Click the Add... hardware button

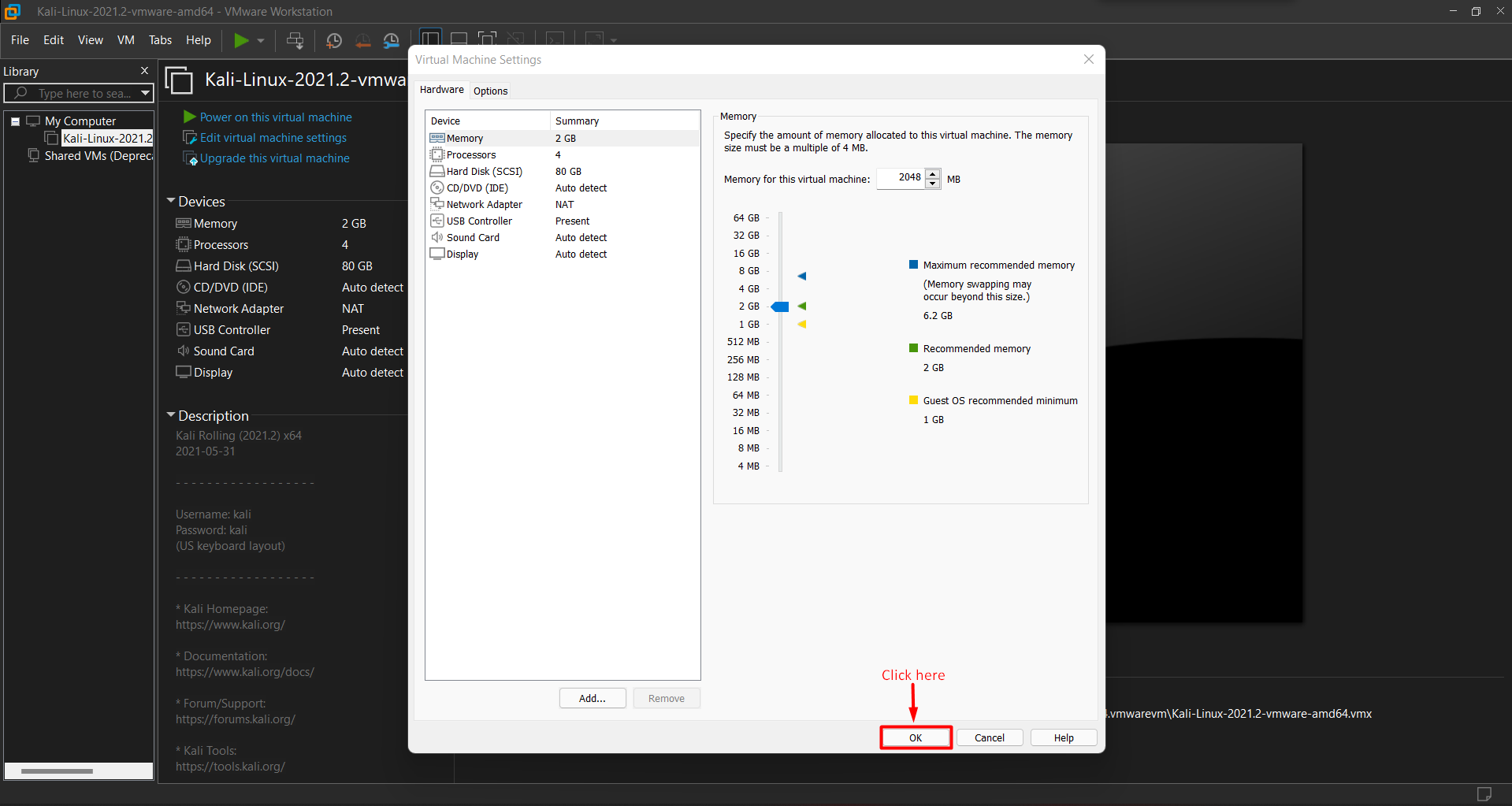point(592,698)
